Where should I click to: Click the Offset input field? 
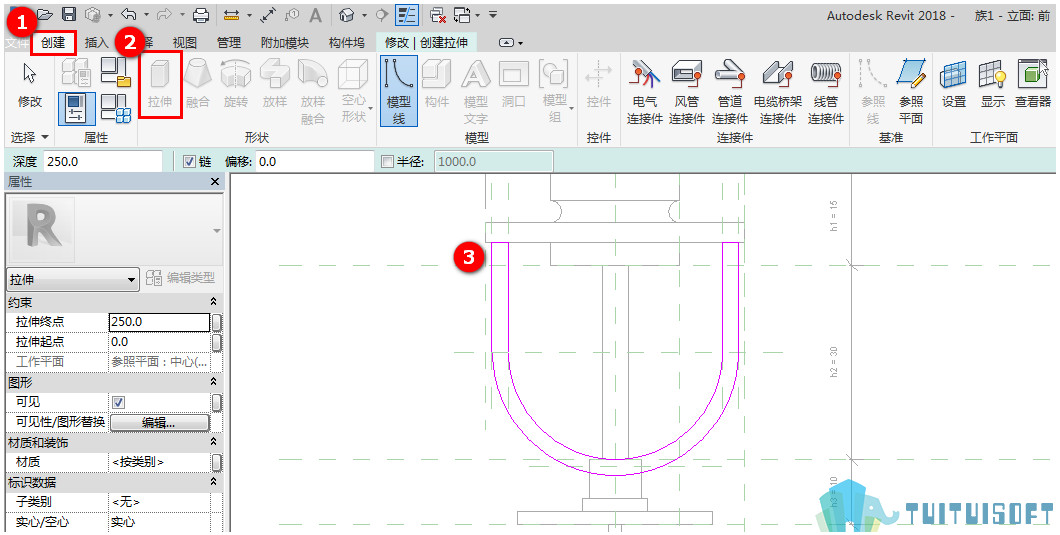click(315, 162)
